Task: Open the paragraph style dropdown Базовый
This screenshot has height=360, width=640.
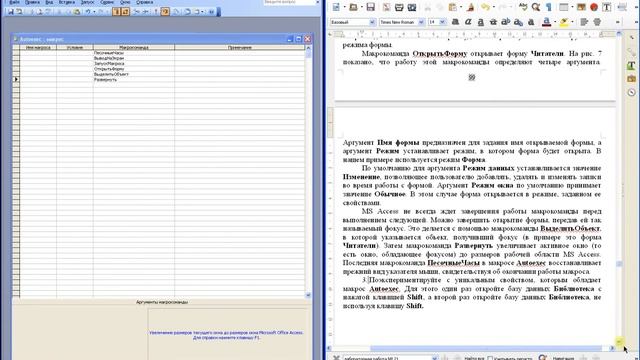Action: coord(372,22)
